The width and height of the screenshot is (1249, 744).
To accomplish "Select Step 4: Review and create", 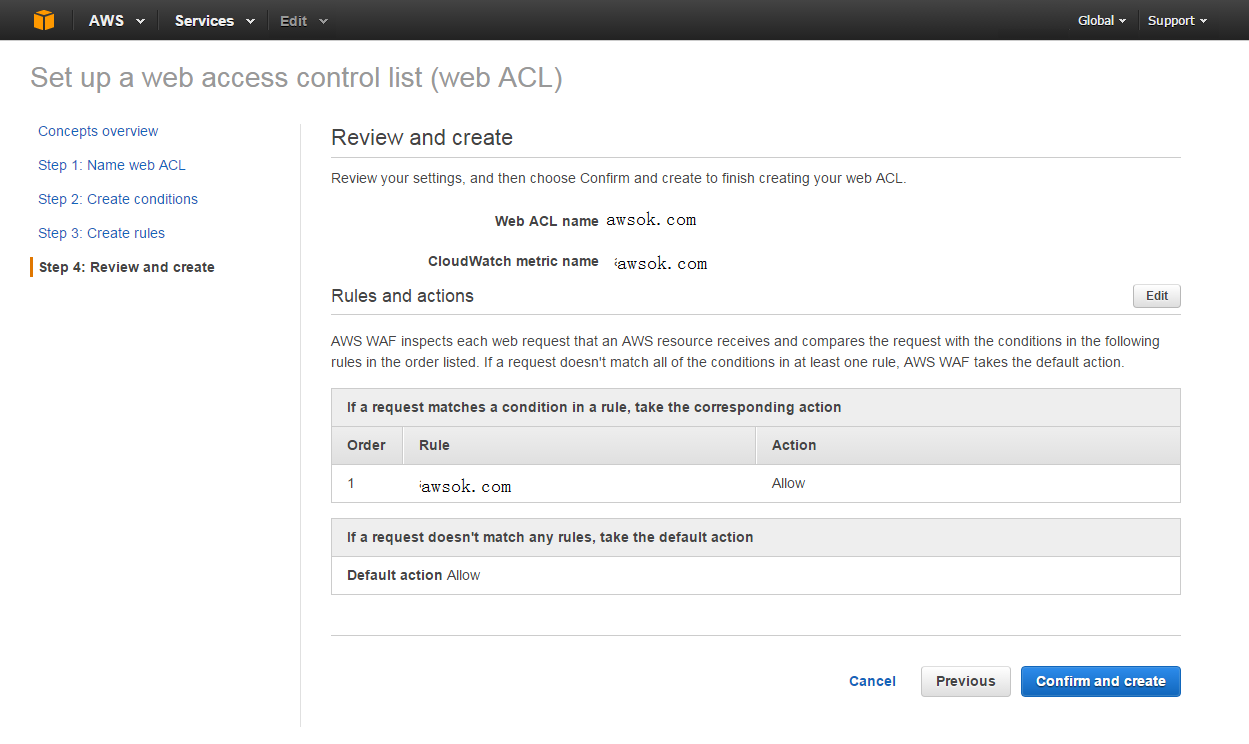I will click(127, 267).
